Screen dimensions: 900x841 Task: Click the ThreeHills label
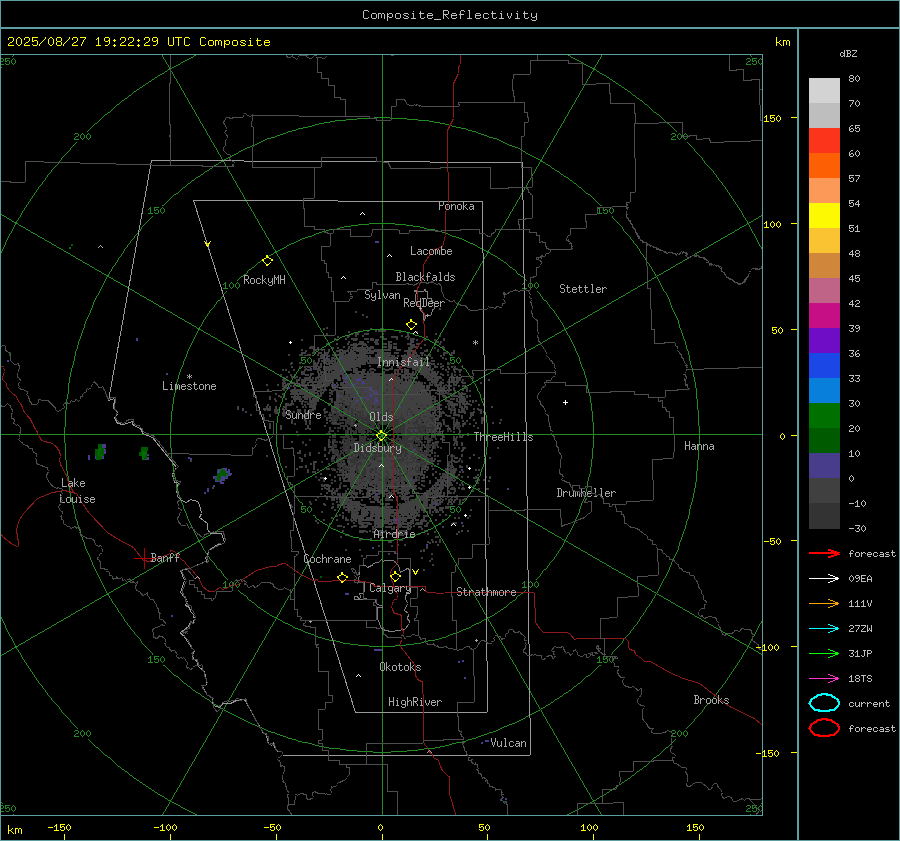click(x=503, y=437)
